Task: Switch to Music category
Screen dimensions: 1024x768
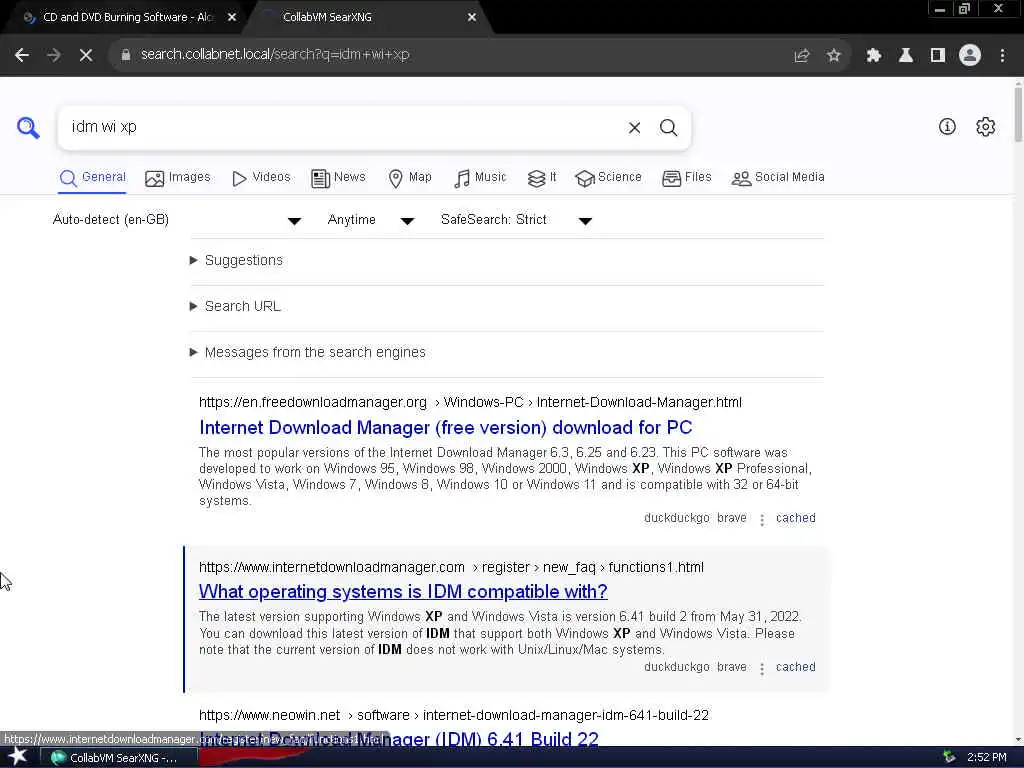Action: click(480, 178)
